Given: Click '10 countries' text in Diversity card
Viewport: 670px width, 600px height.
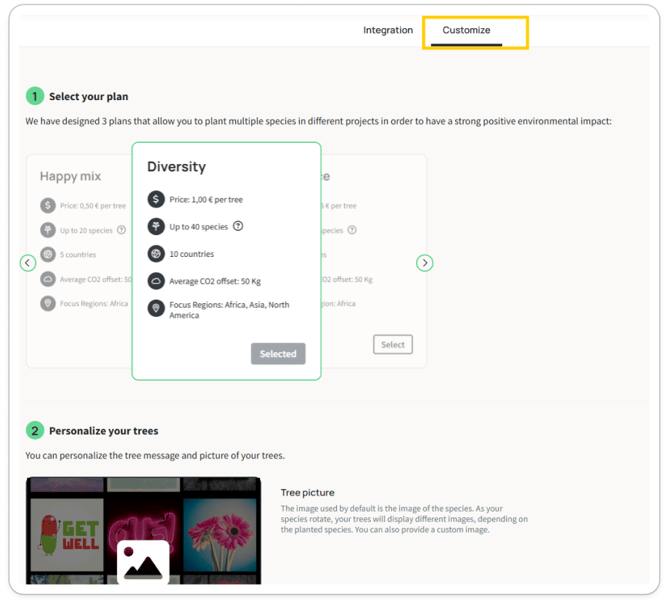Looking at the screenshot, I should click(x=191, y=254).
